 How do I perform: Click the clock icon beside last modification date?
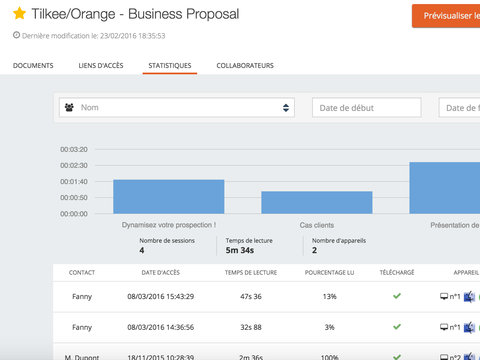(x=16, y=35)
